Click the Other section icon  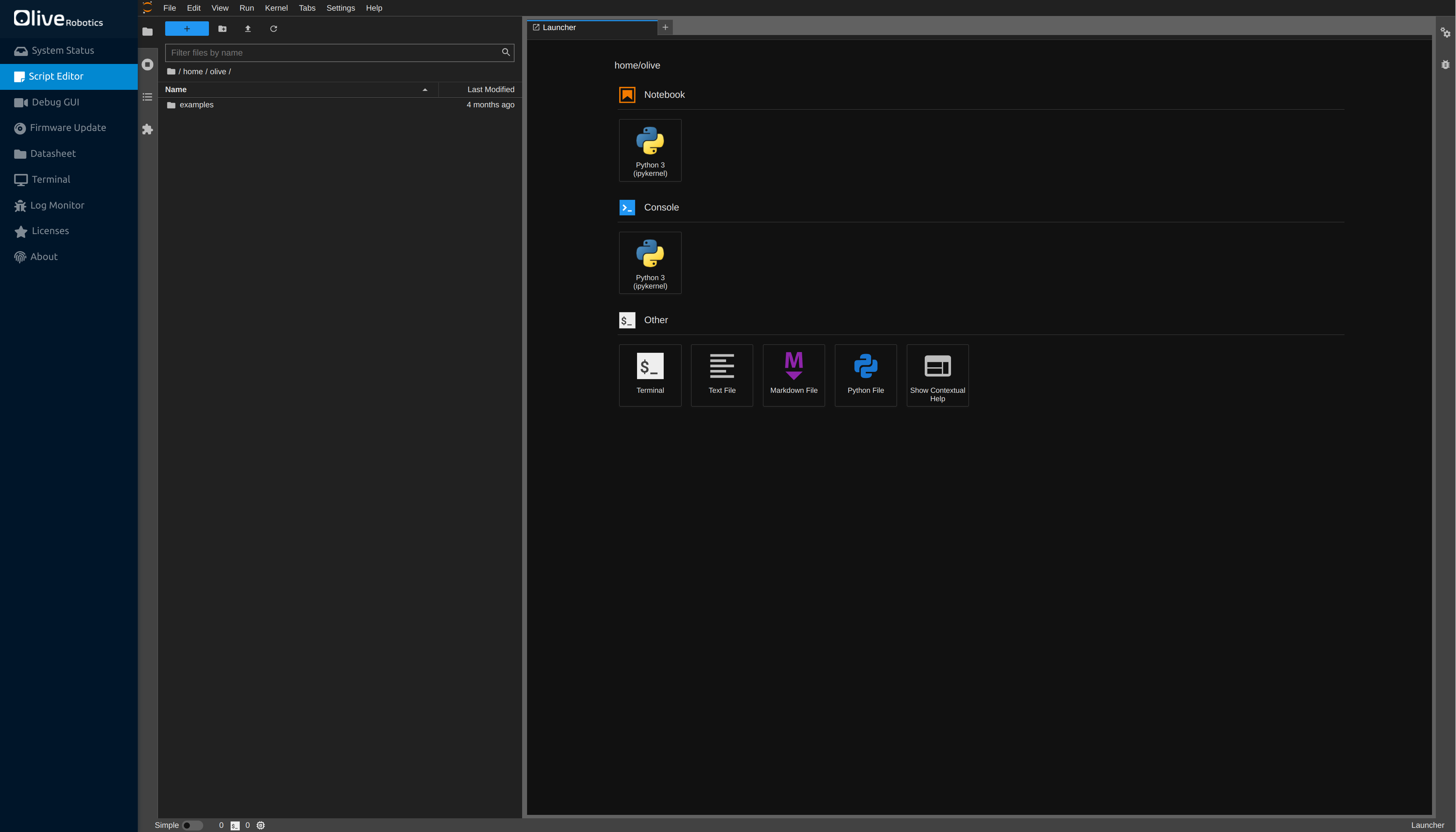[627, 320]
